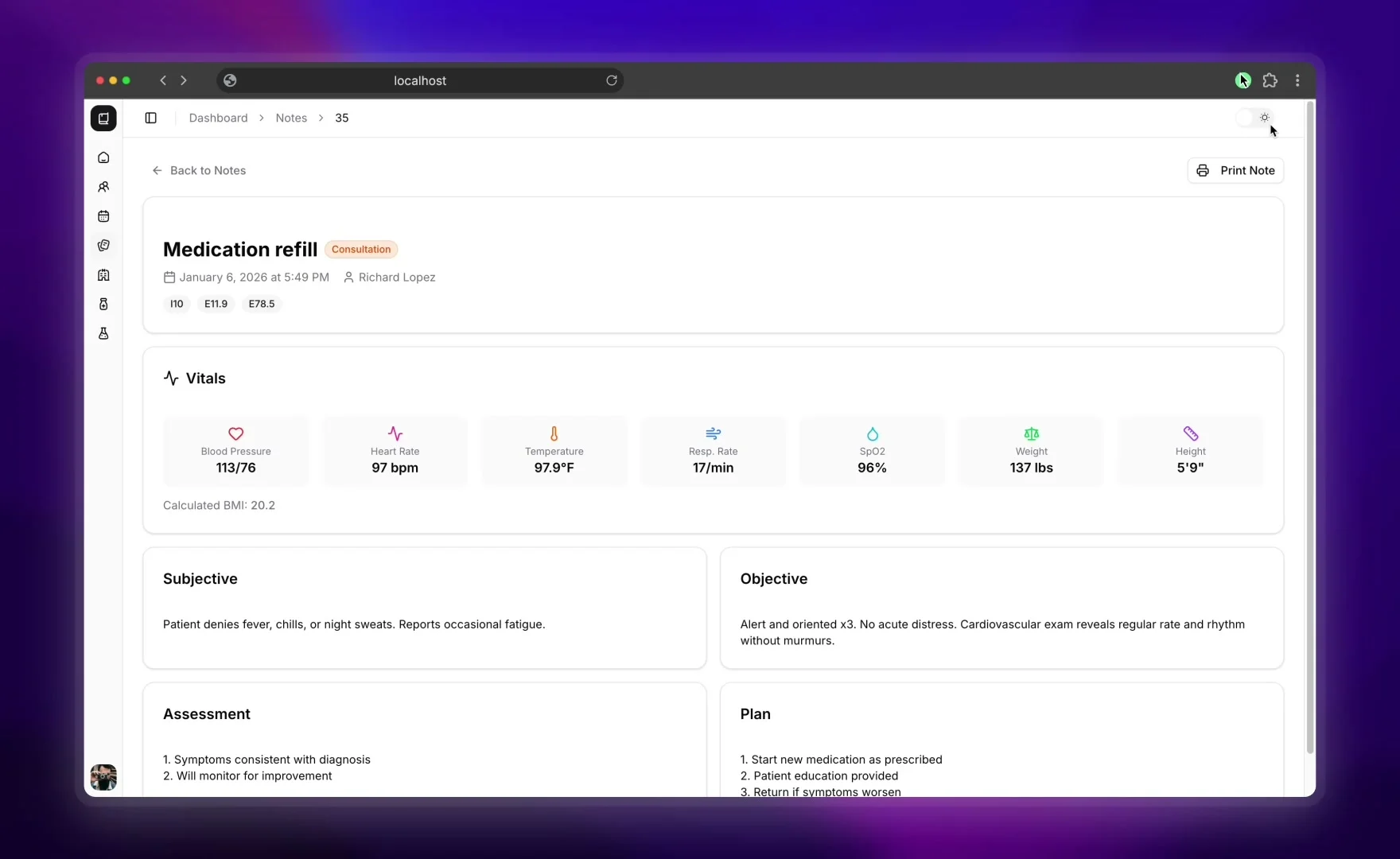Image resolution: width=1400 pixels, height=859 pixels.
Task: Open the browser extensions puzzle icon
Action: pyautogui.click(x=1270, y=80)
